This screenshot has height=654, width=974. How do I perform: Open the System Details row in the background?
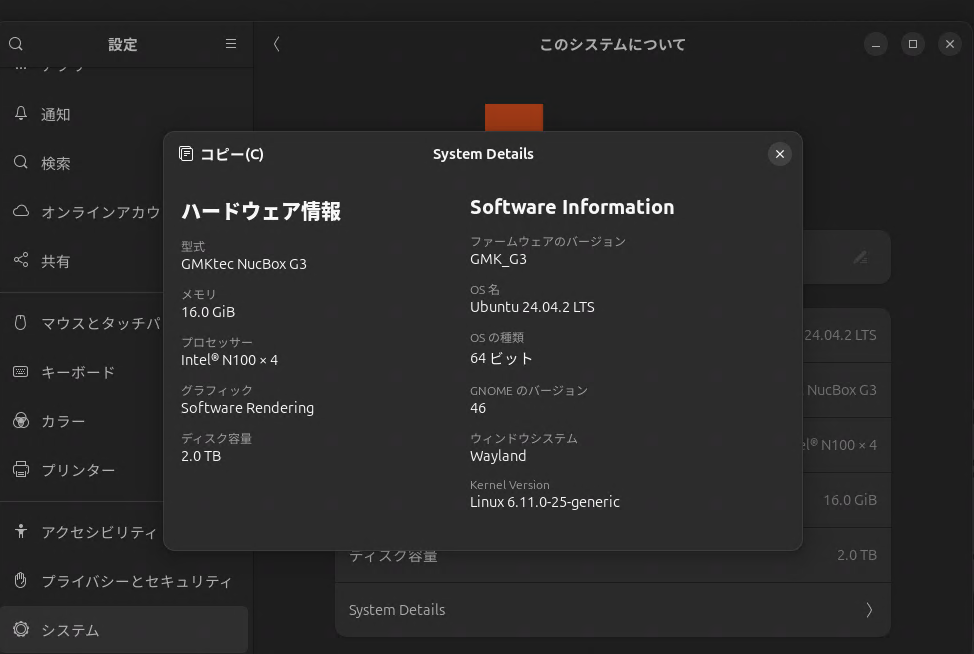pyautogui.click(x=612, y=610)
